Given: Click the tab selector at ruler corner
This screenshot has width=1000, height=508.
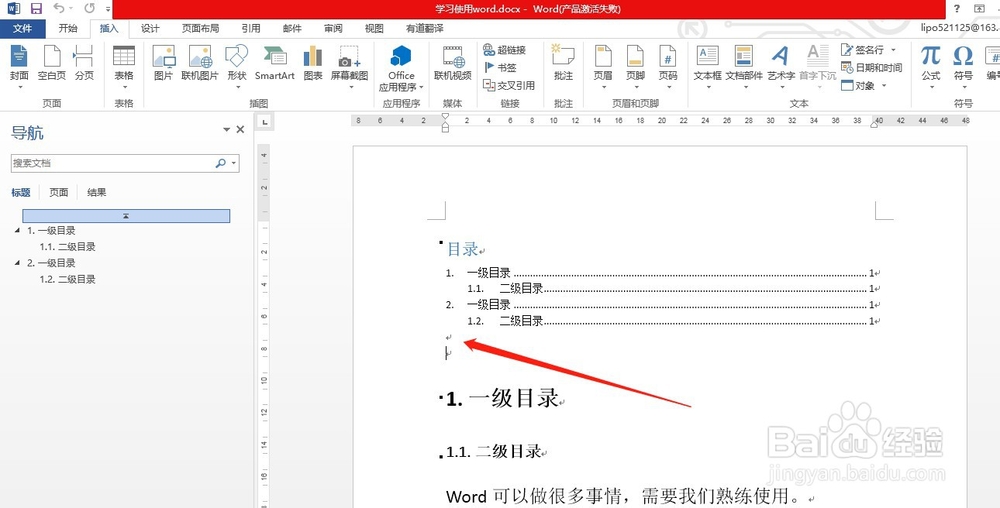Looking at the screenshot, I should click(x=265, y=121).
